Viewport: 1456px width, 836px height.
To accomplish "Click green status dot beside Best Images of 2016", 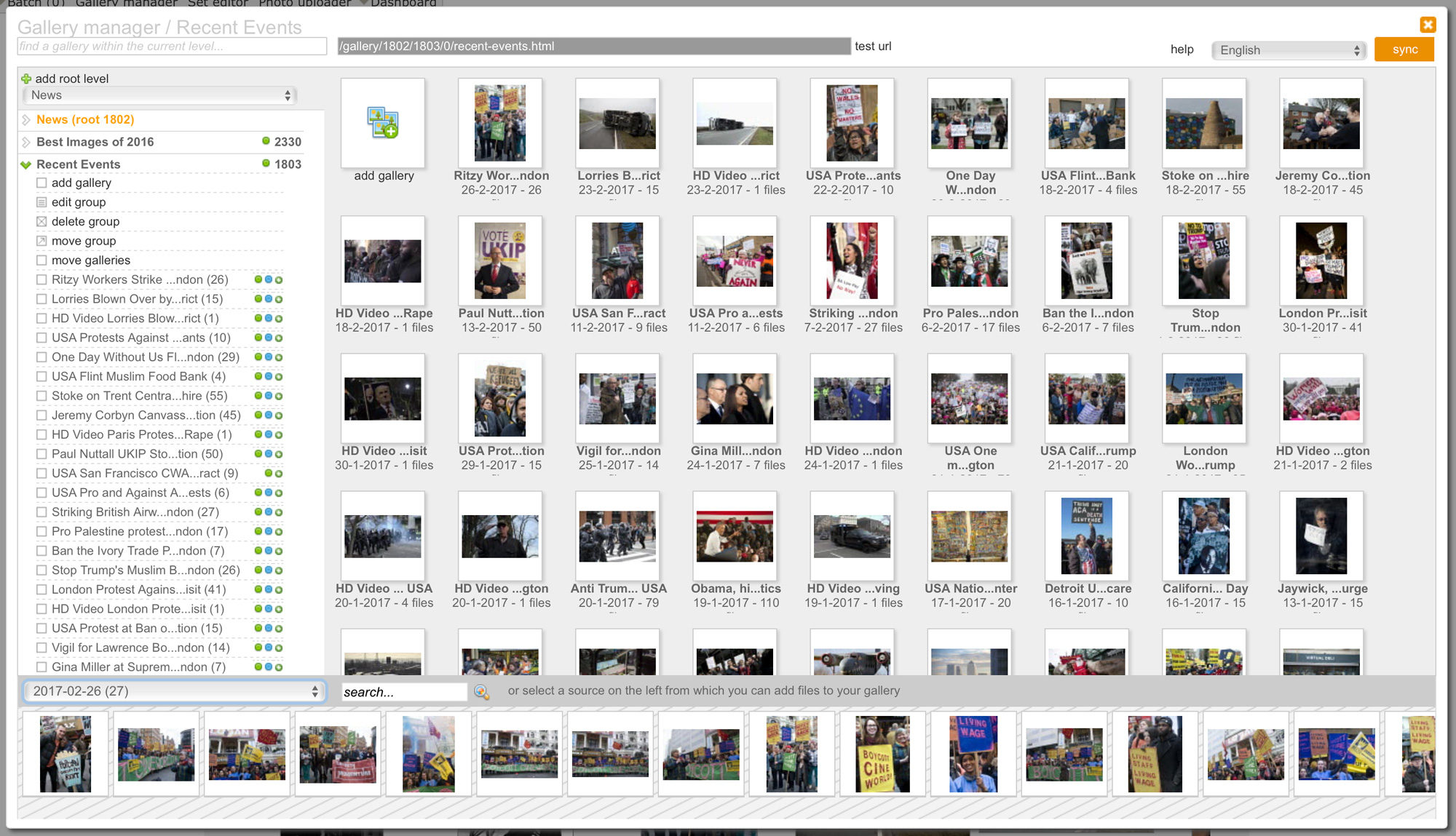I will 266,141.
